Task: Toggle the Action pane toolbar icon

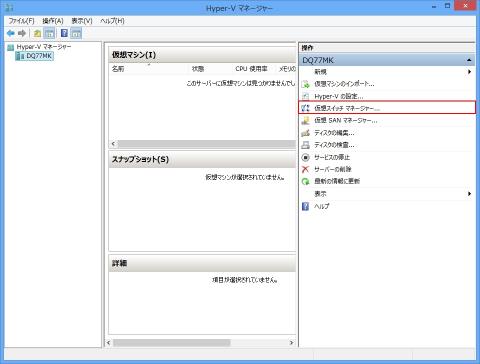Action: (76, 33)
